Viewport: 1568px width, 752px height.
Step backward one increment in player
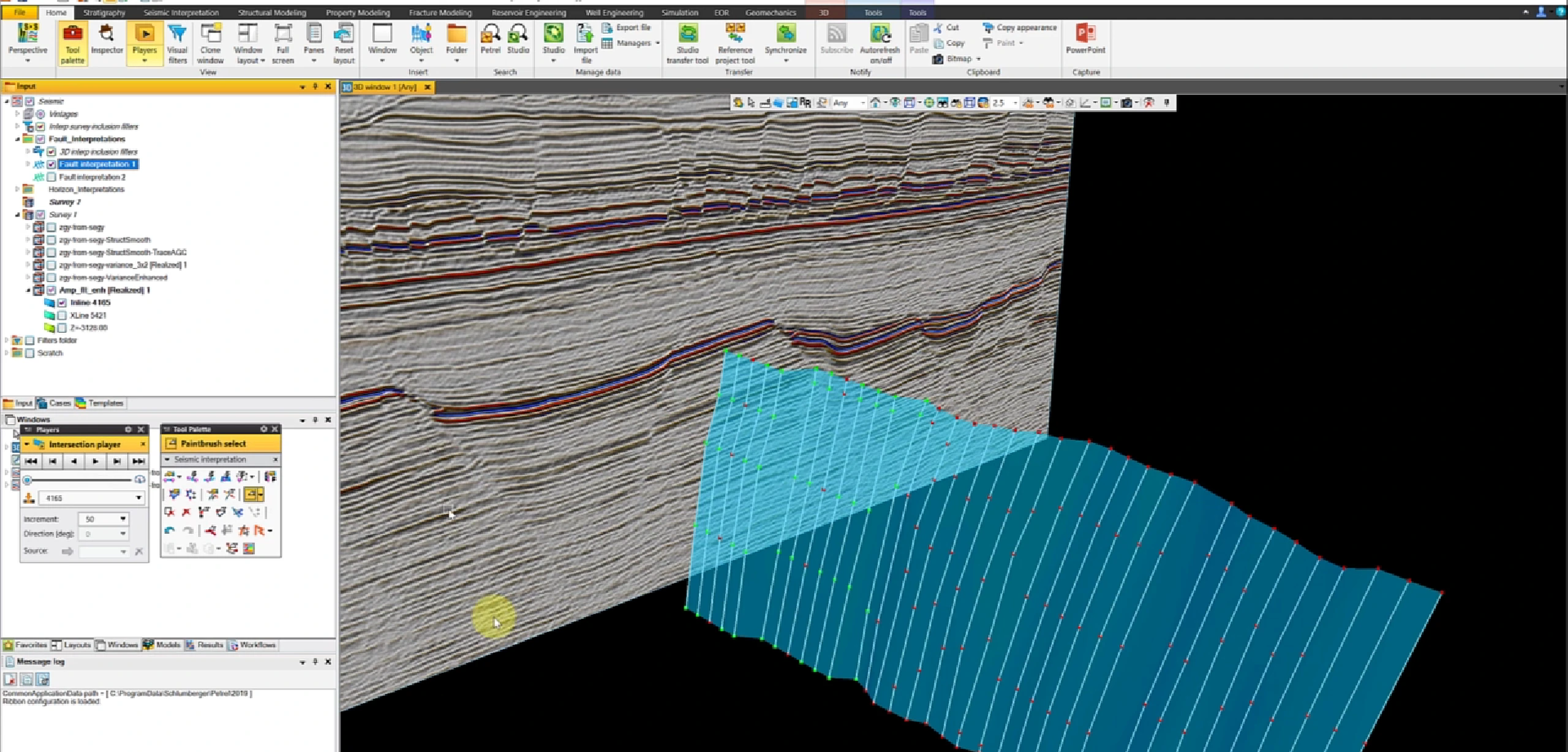tap(53, 461)
